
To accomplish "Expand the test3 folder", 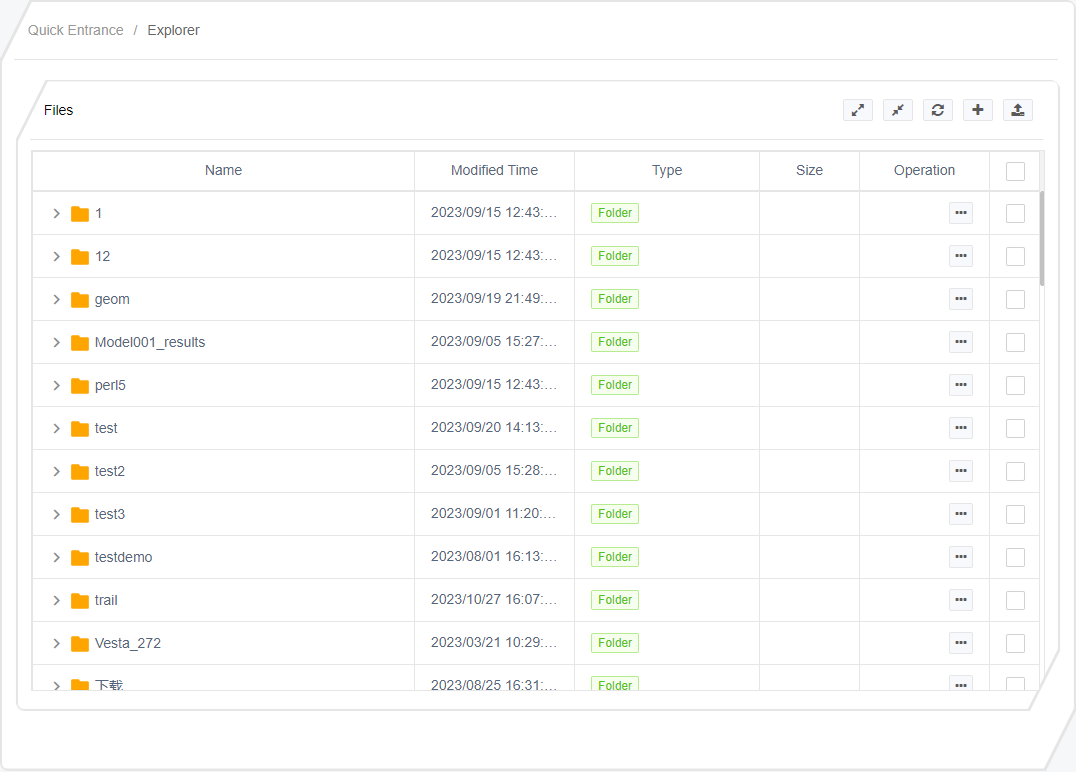I will [56, 515].
